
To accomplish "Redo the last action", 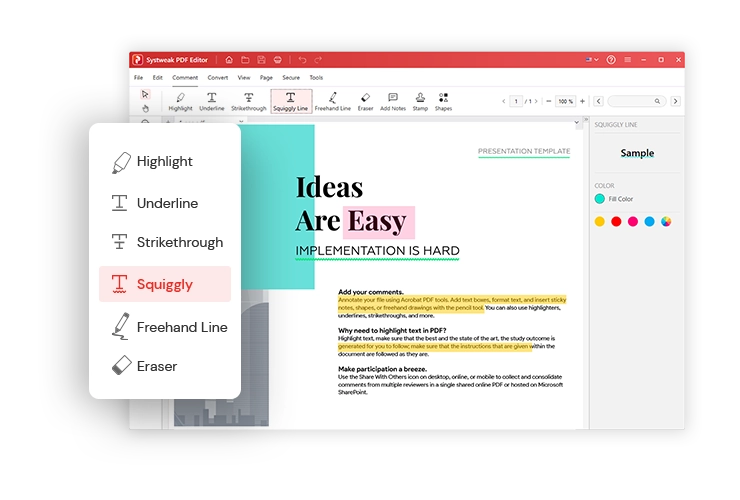I will [x=318, y=59].
